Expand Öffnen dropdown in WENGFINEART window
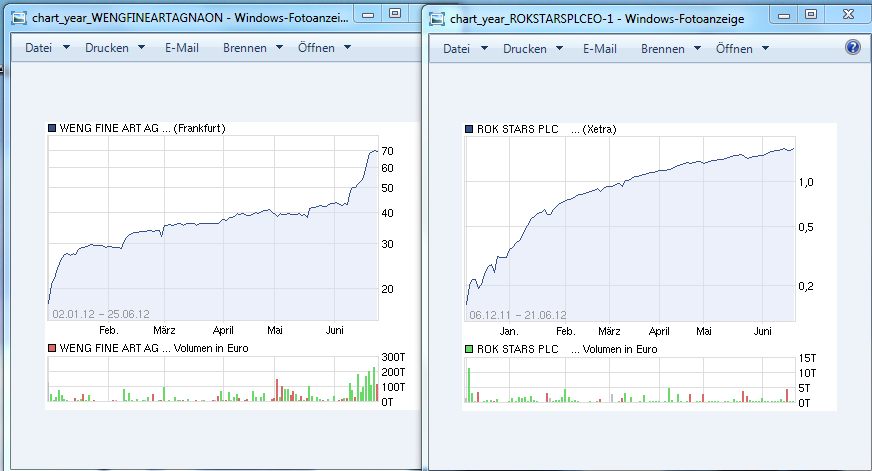 tap(324, 48)
